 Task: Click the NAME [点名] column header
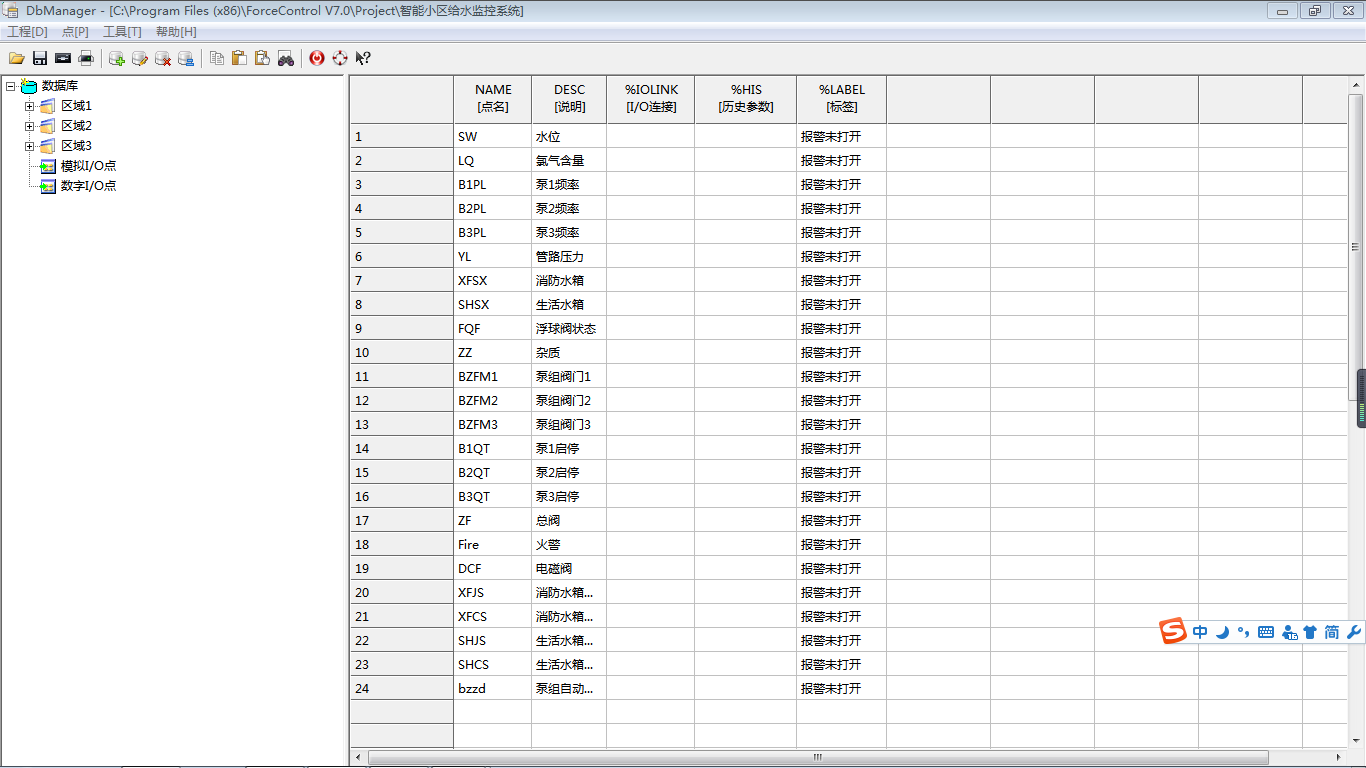coord(493,98)
